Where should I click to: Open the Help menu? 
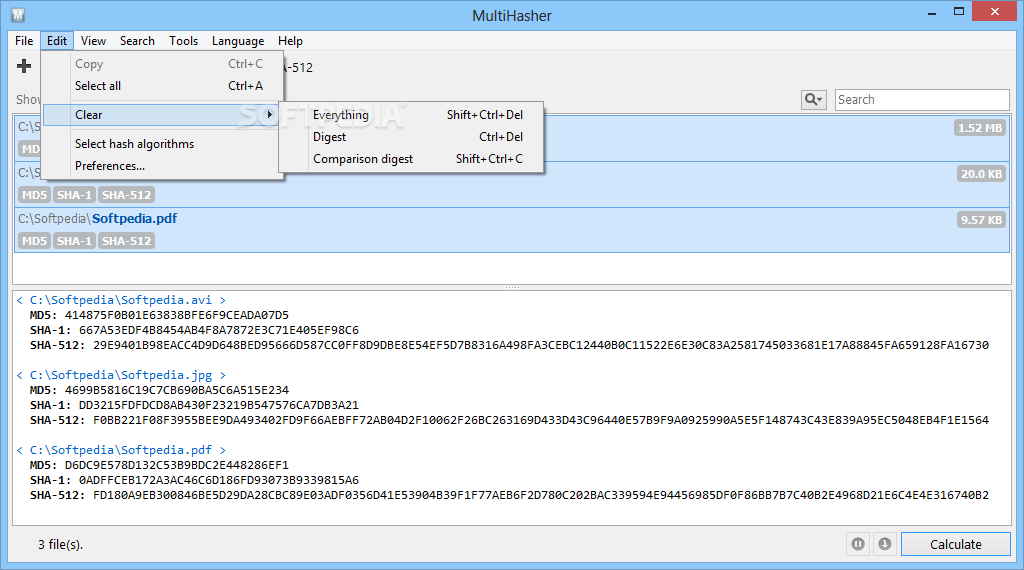coord(290,40)
